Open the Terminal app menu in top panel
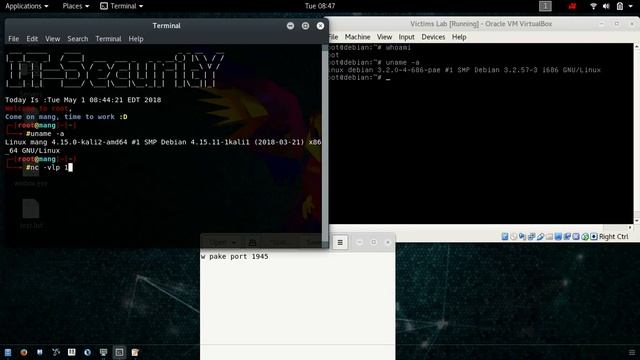Viewport: 640px width, 360px height. (x=122, y=6)
